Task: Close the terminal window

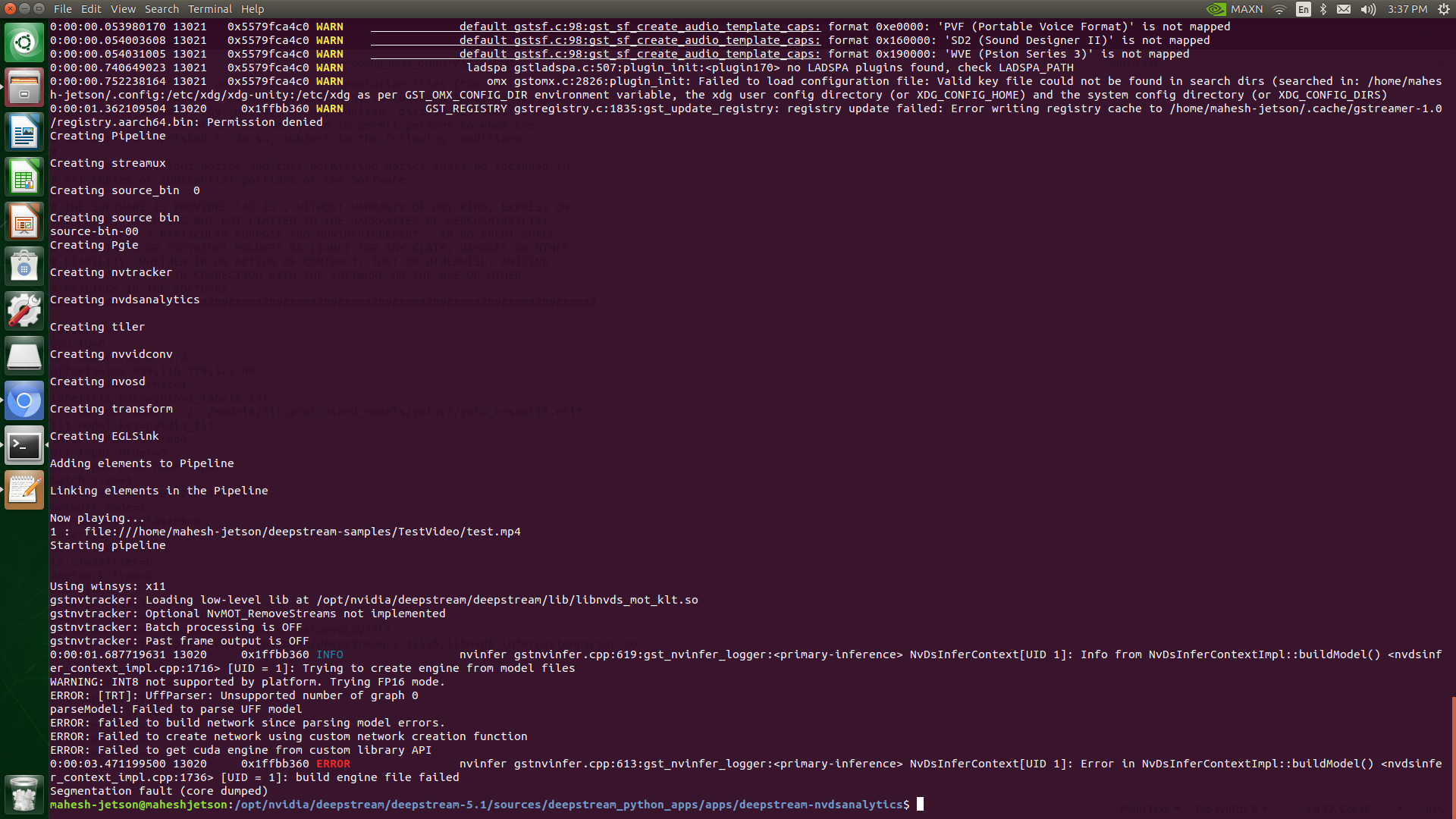Action: 10,8
